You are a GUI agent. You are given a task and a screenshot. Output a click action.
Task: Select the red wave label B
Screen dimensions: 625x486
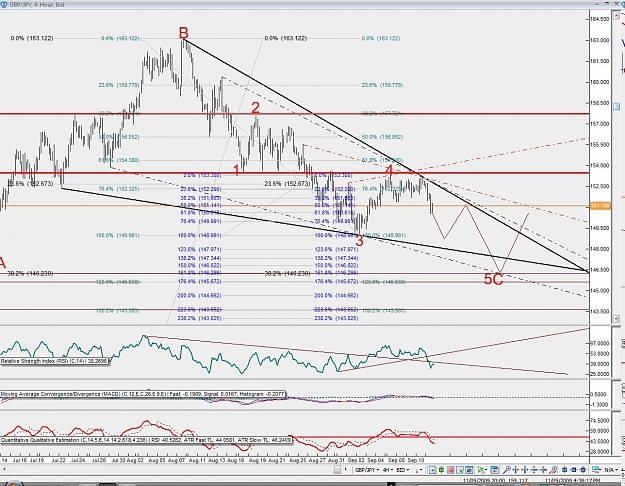183,33
